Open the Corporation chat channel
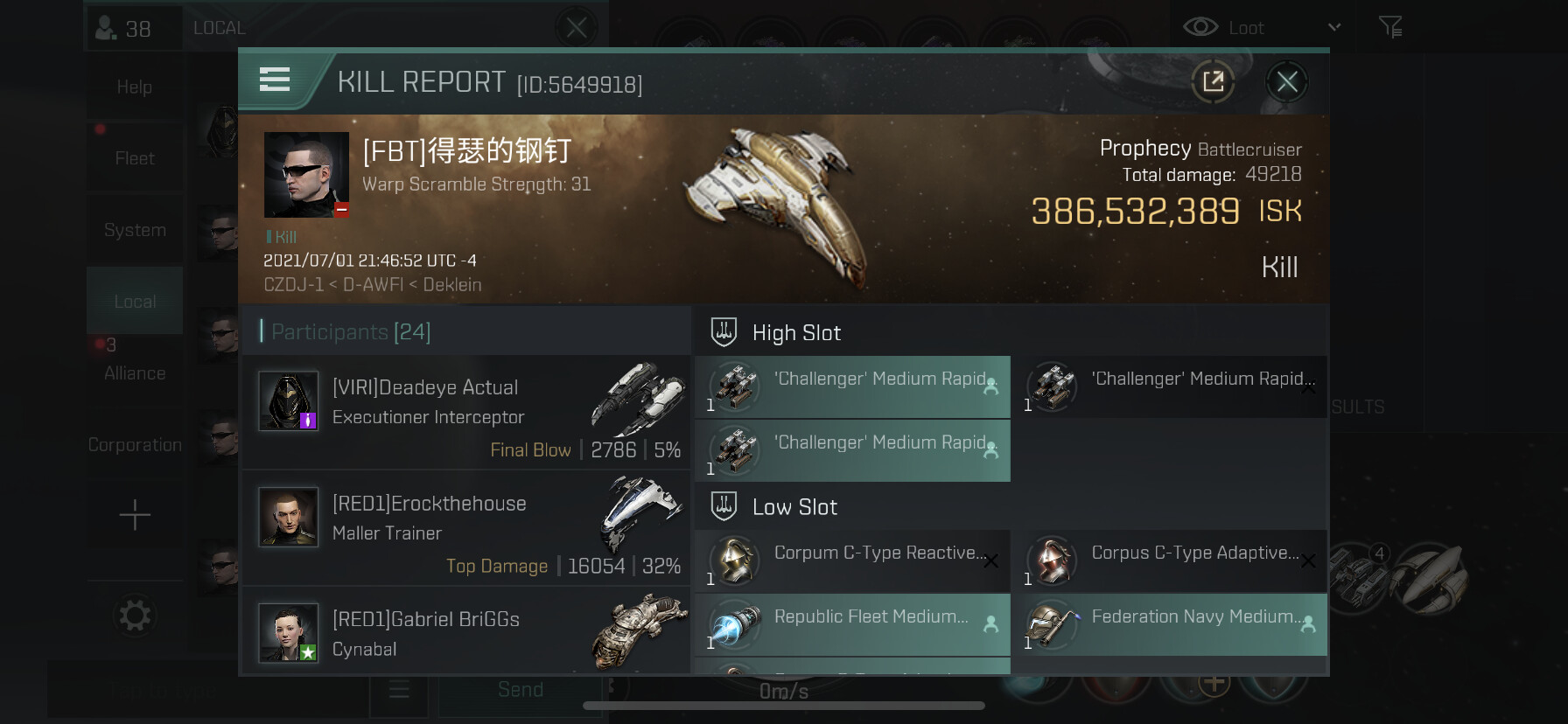This screenshot has height=724, width=1568. click(x=135, y=445)
